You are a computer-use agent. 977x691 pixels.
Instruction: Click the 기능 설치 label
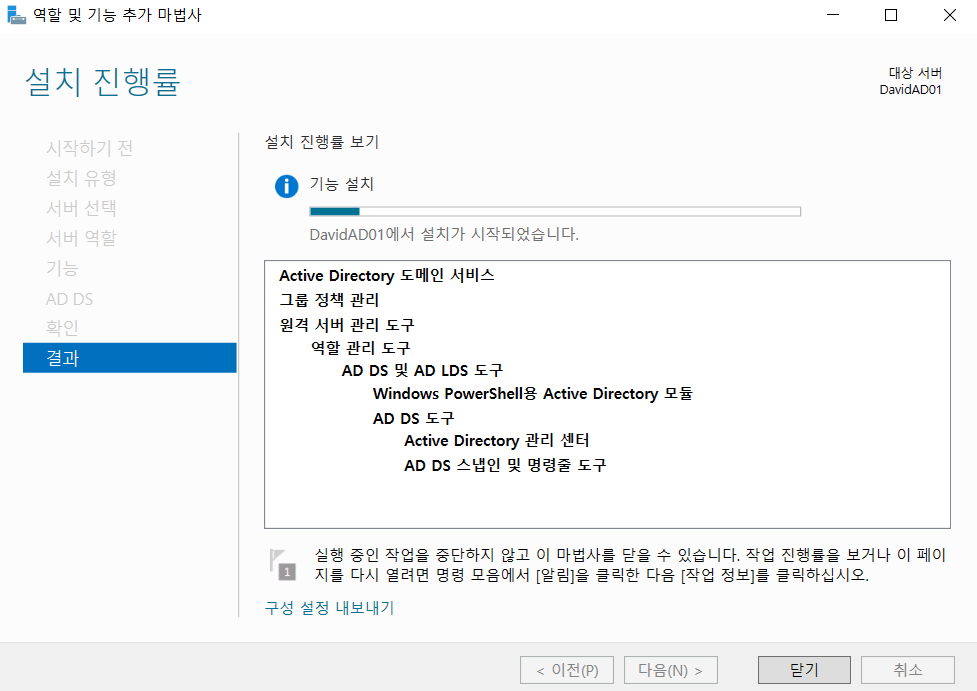click(x=341, y=184)
